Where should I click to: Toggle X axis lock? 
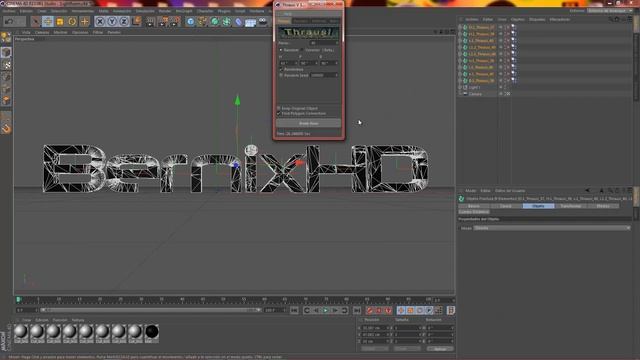(x=100, y=21)
